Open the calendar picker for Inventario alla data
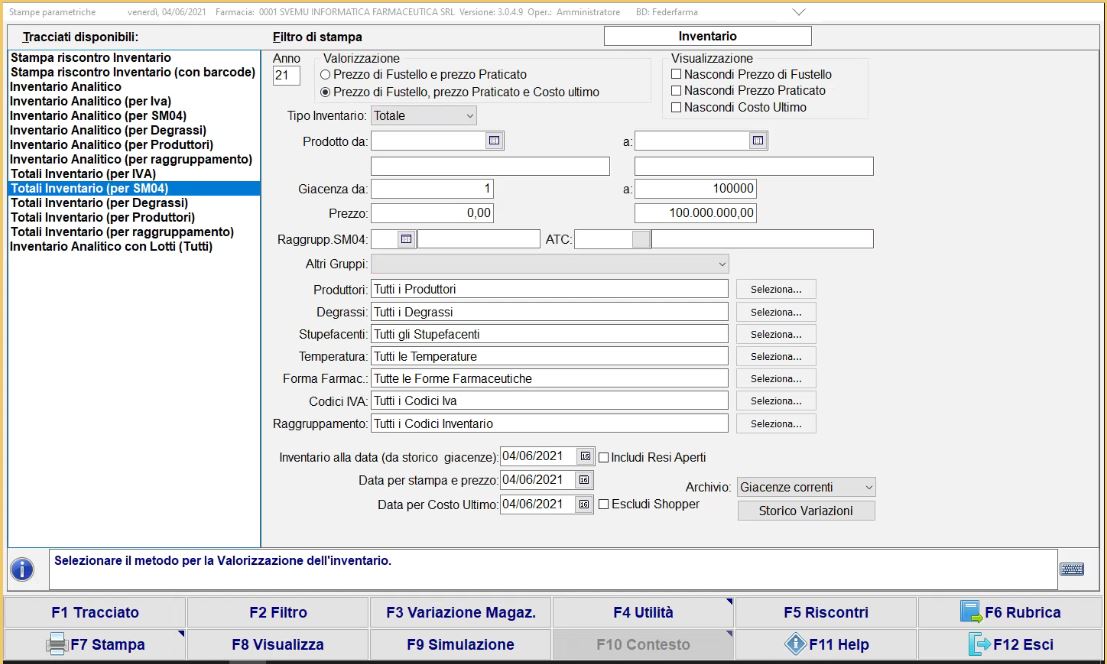 [x=586, y=456]
